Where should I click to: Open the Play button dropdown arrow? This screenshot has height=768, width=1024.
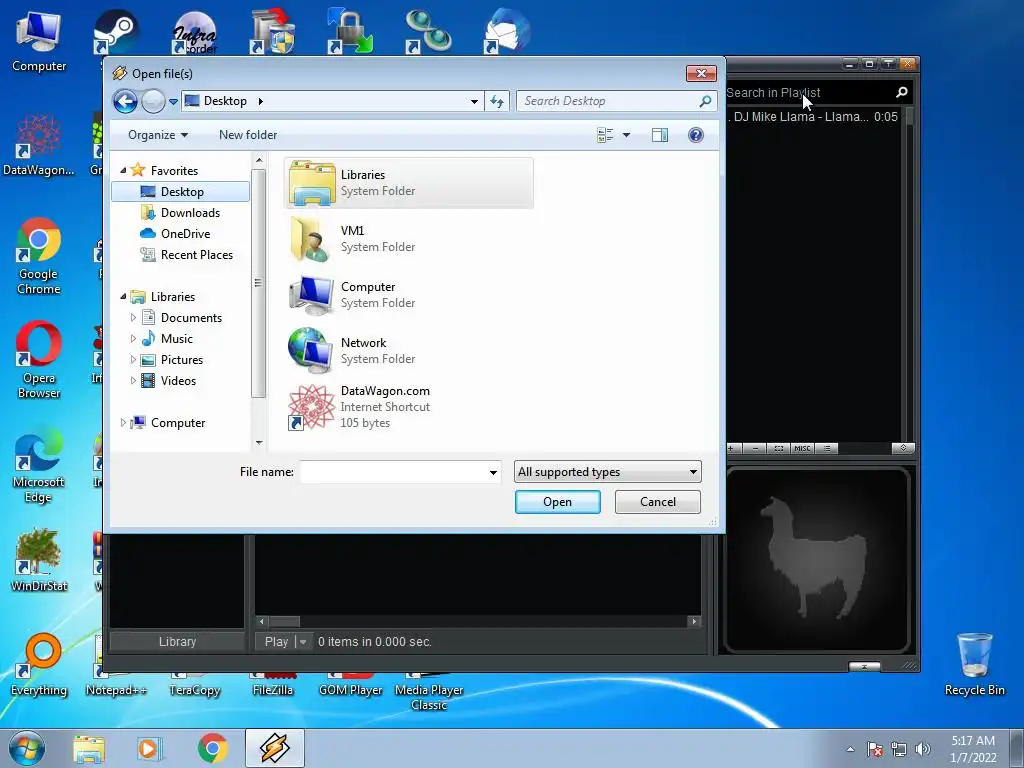click(303, 642)
